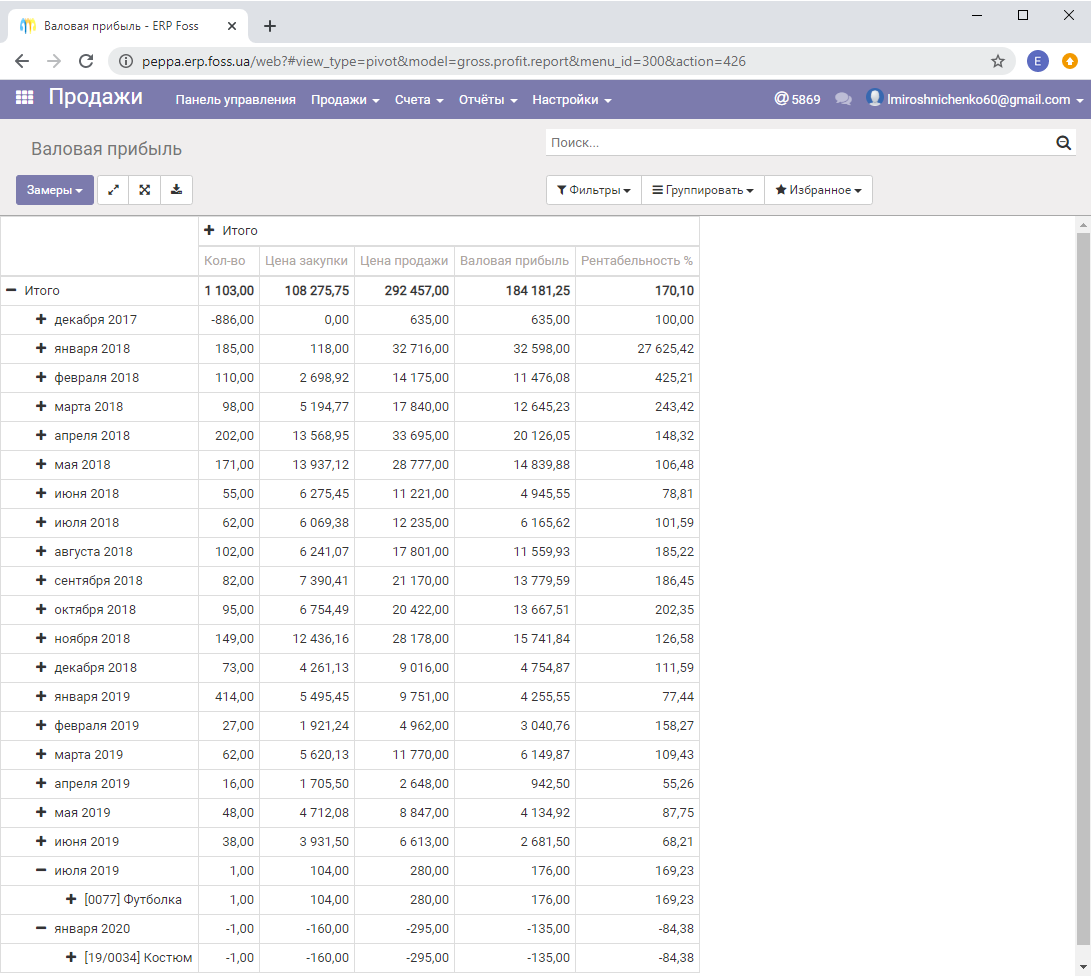
Task: Close the Валовая прибыль browser tab
Action: pos(232,26)
